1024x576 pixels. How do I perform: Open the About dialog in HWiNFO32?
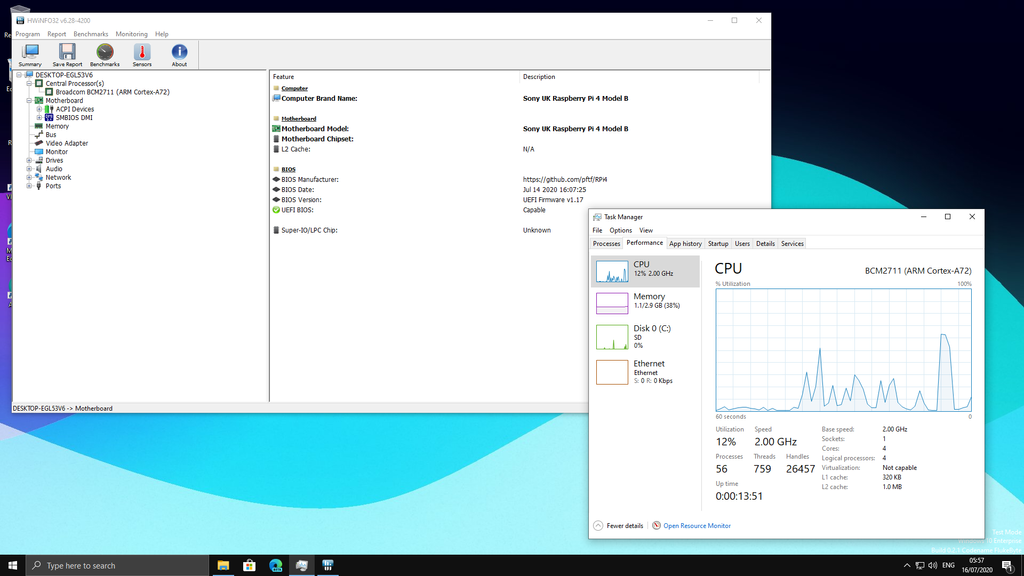pos(179,54)
